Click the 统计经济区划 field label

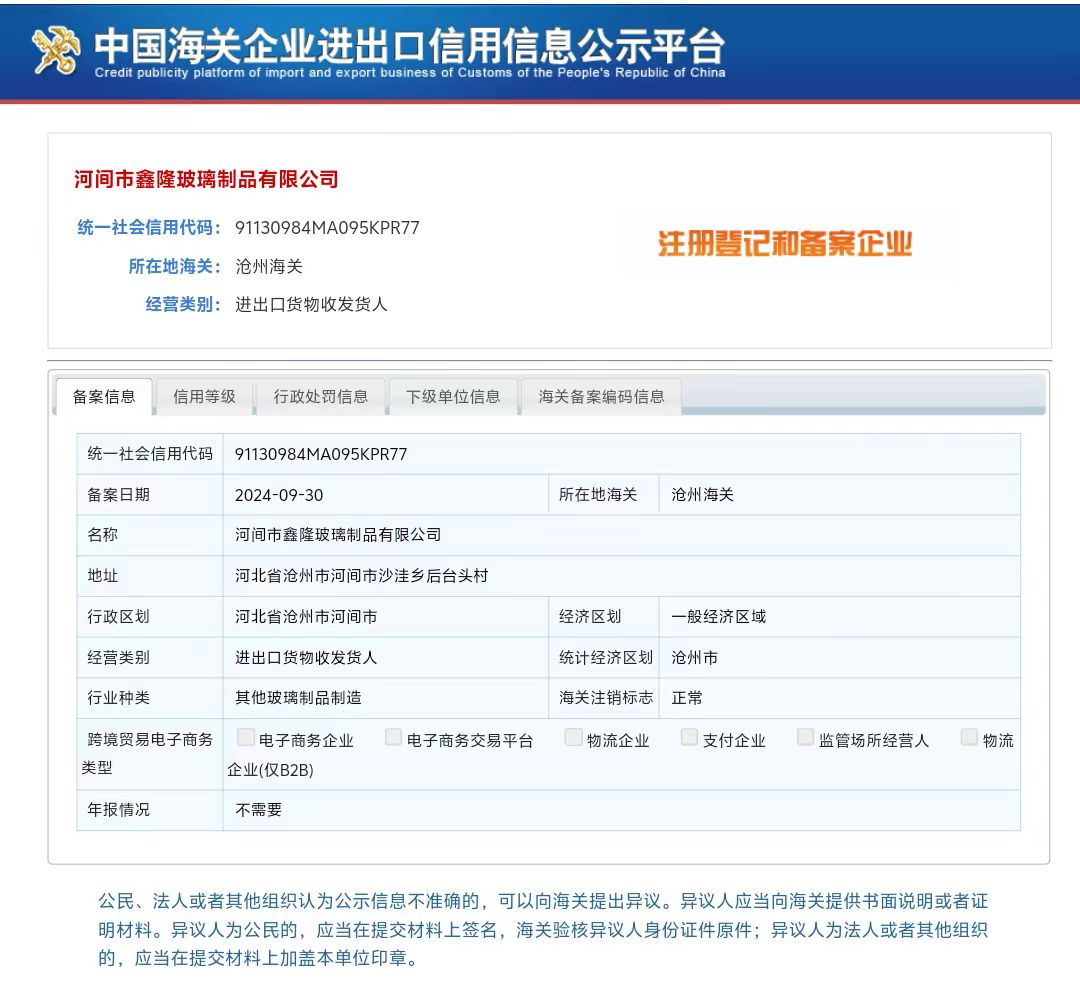point(606,658)
